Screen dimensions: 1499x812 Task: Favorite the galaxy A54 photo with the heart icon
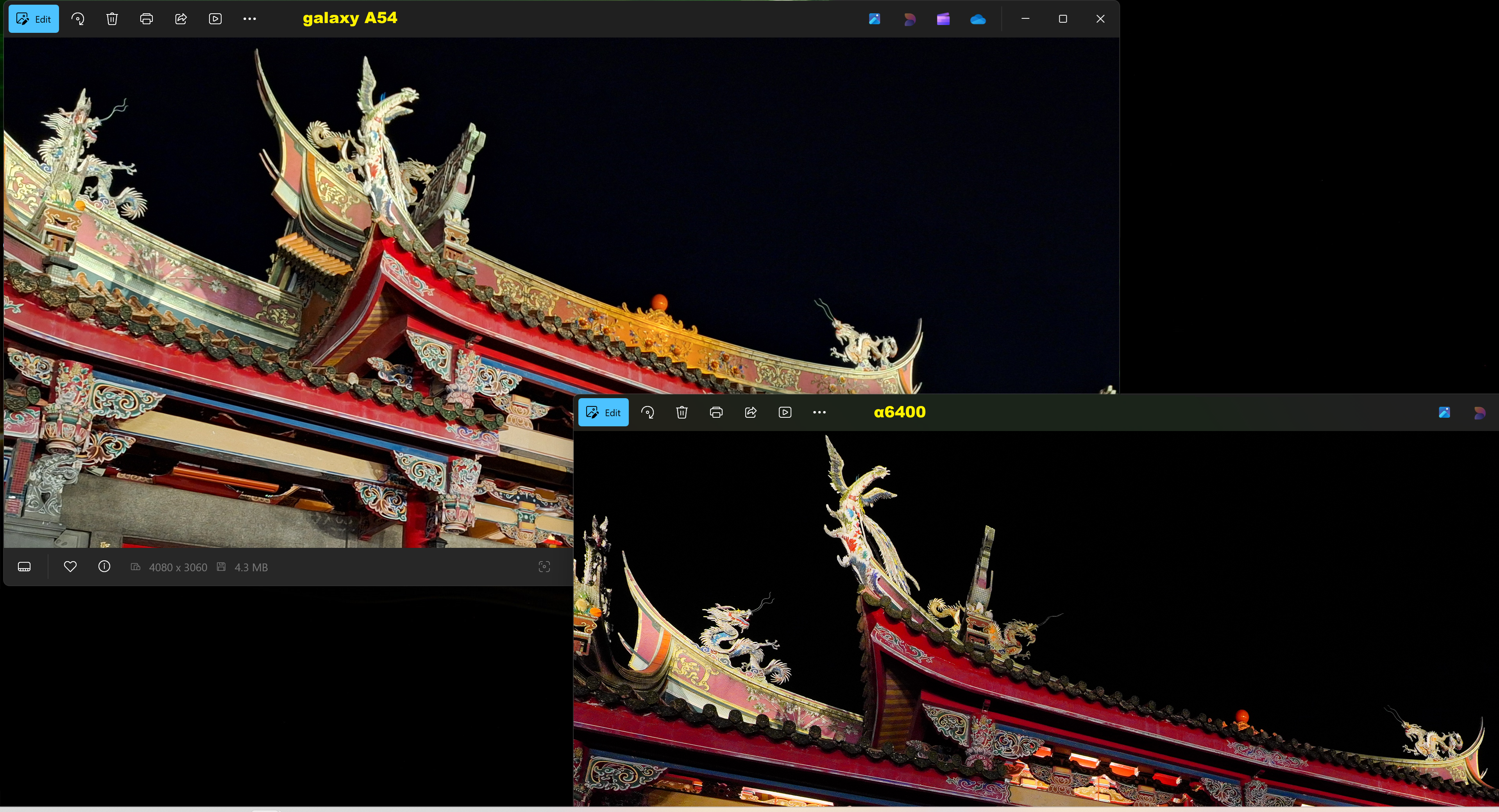(70, 567)
